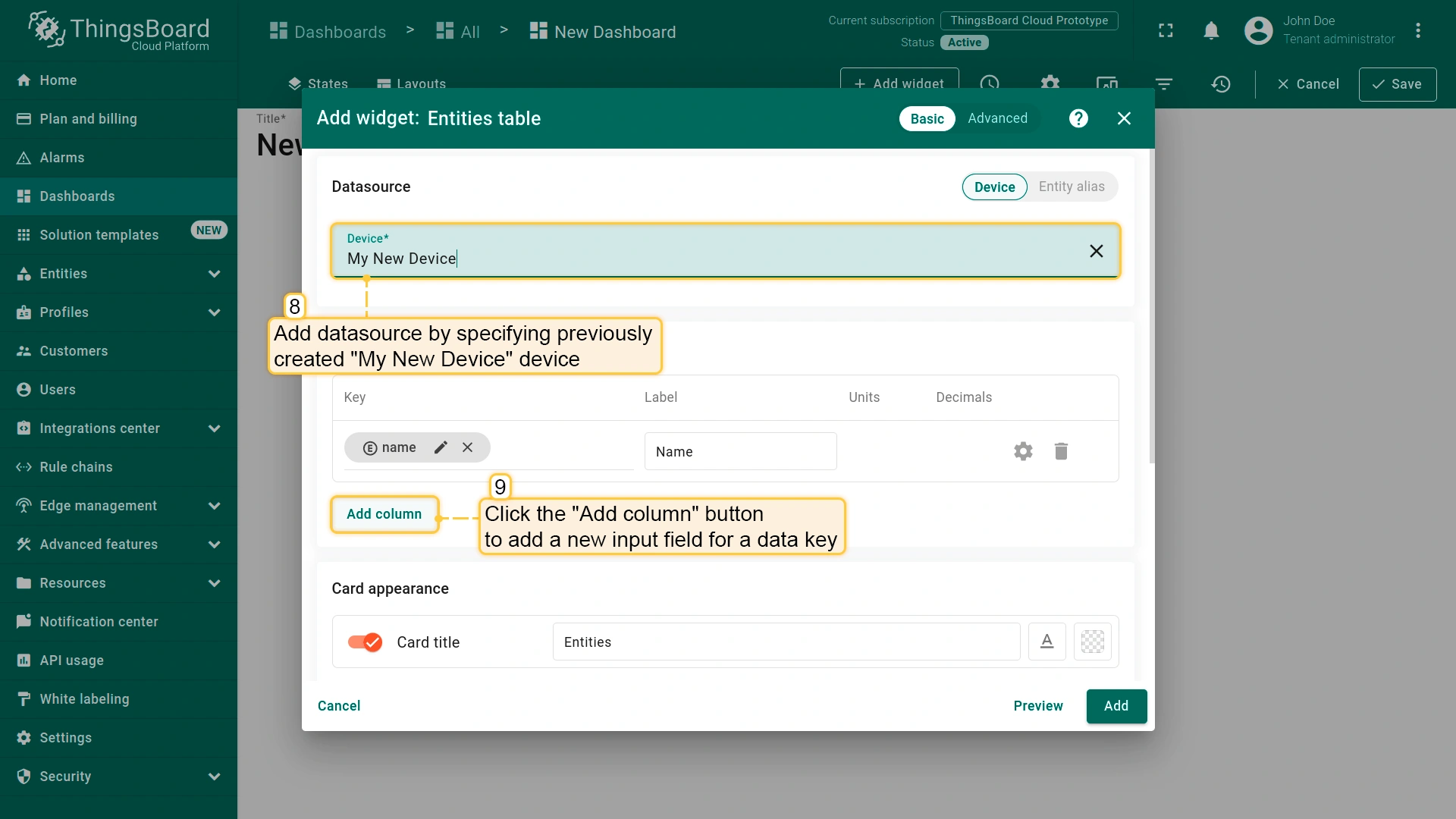
Task: Delete the name column with trash icon
Action: click(1061, 451)
